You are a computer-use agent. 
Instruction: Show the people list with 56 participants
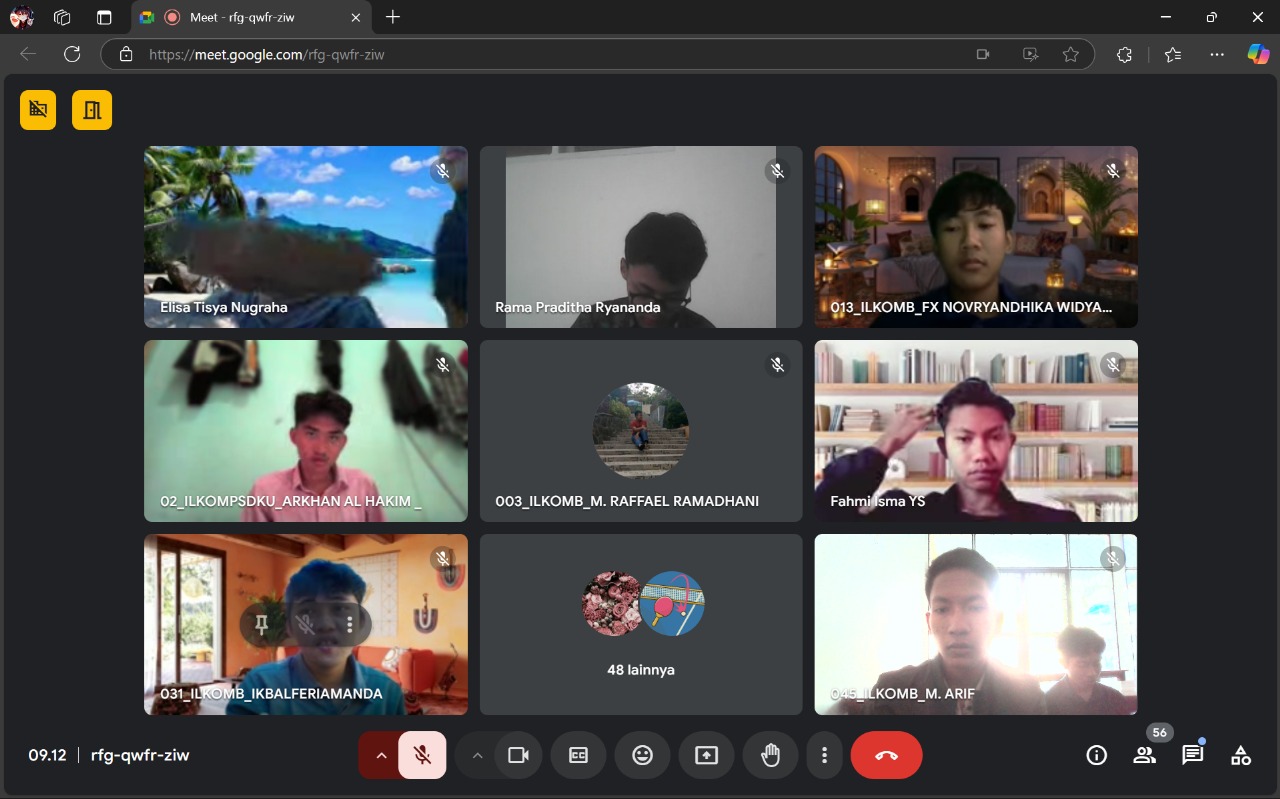tap(1144, 755)
